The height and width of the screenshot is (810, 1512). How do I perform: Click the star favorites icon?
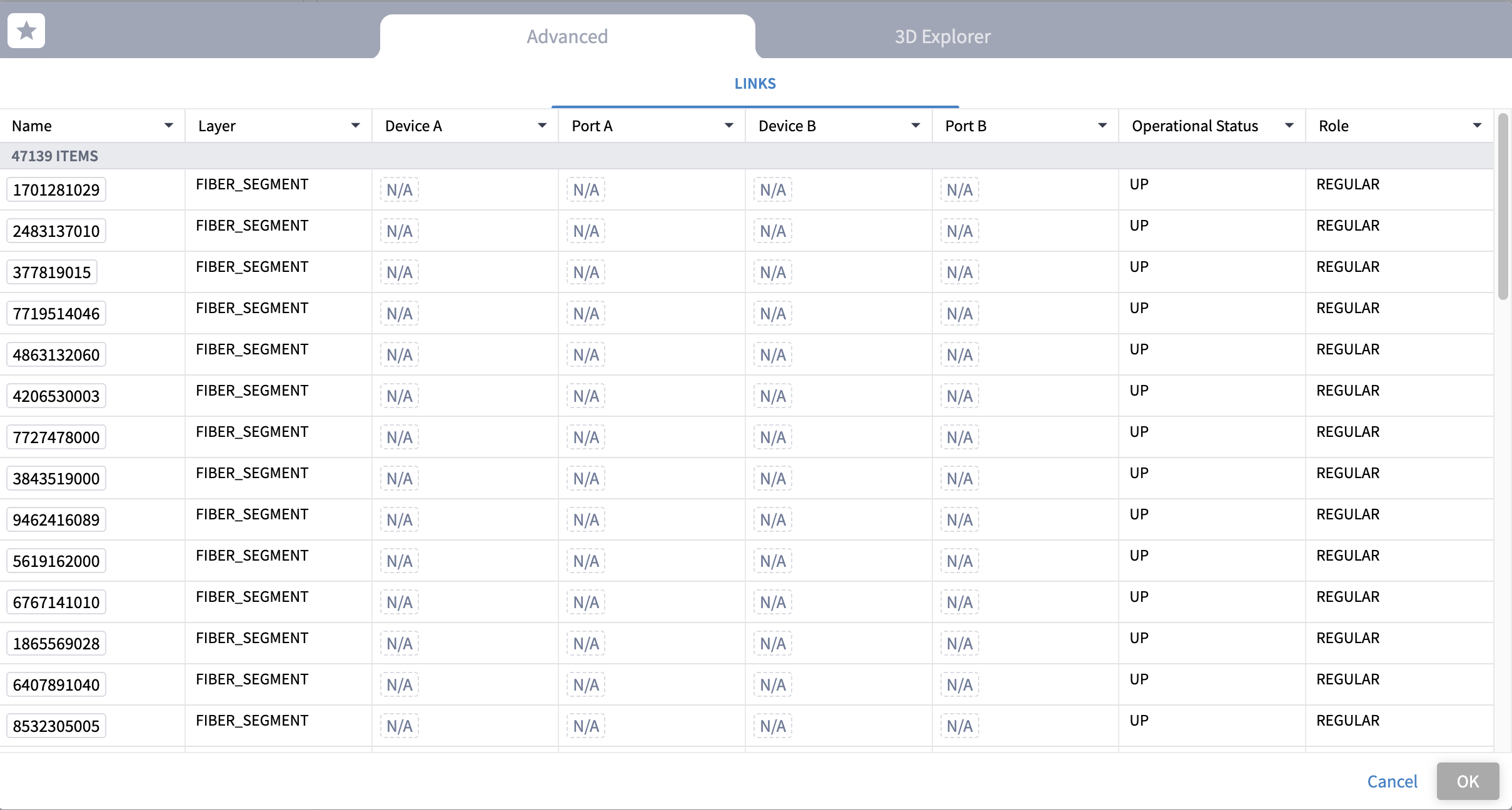(x=26, y=31)
